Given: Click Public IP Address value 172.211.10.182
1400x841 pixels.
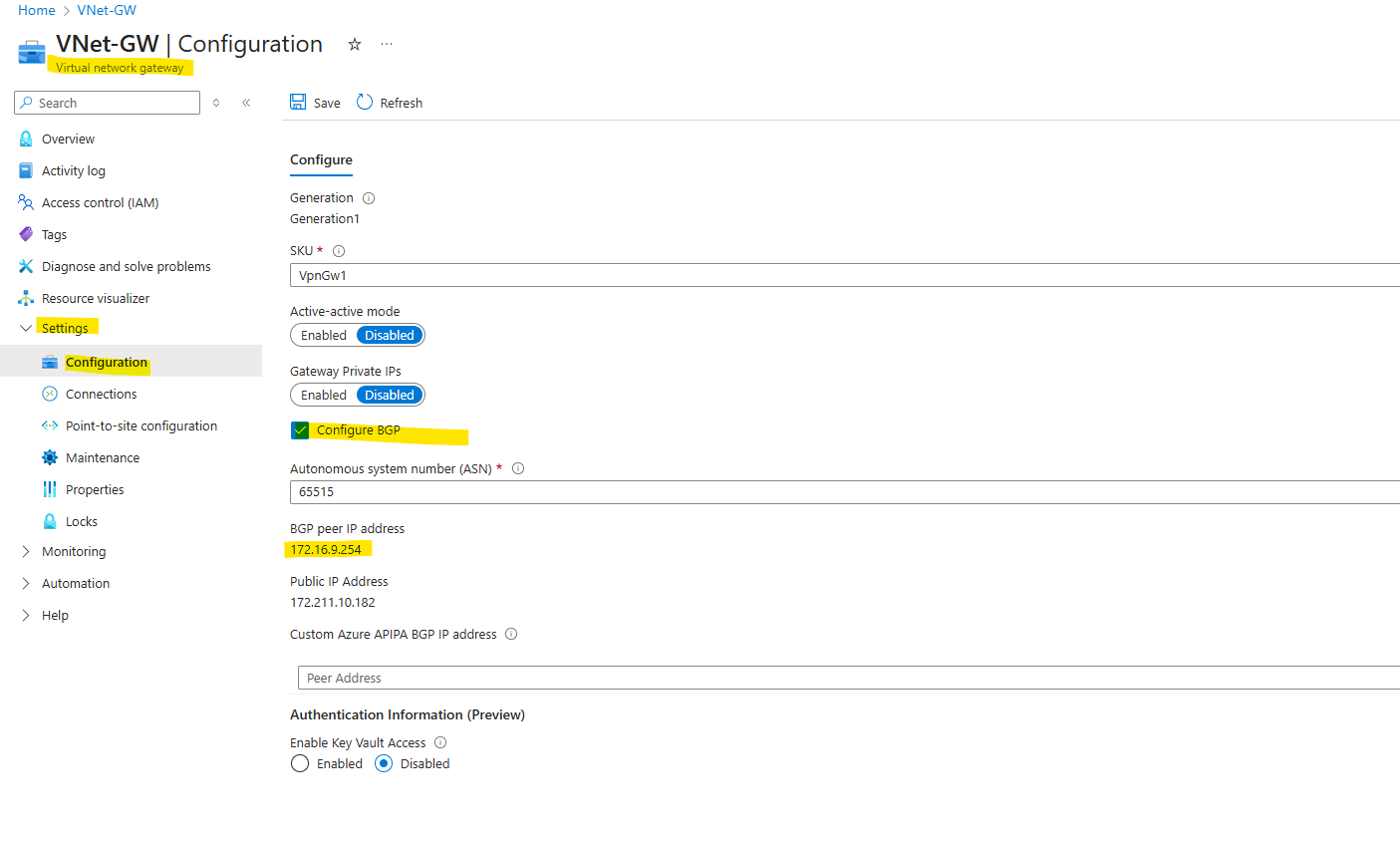Looking at the screenshot, I should 333,602.
